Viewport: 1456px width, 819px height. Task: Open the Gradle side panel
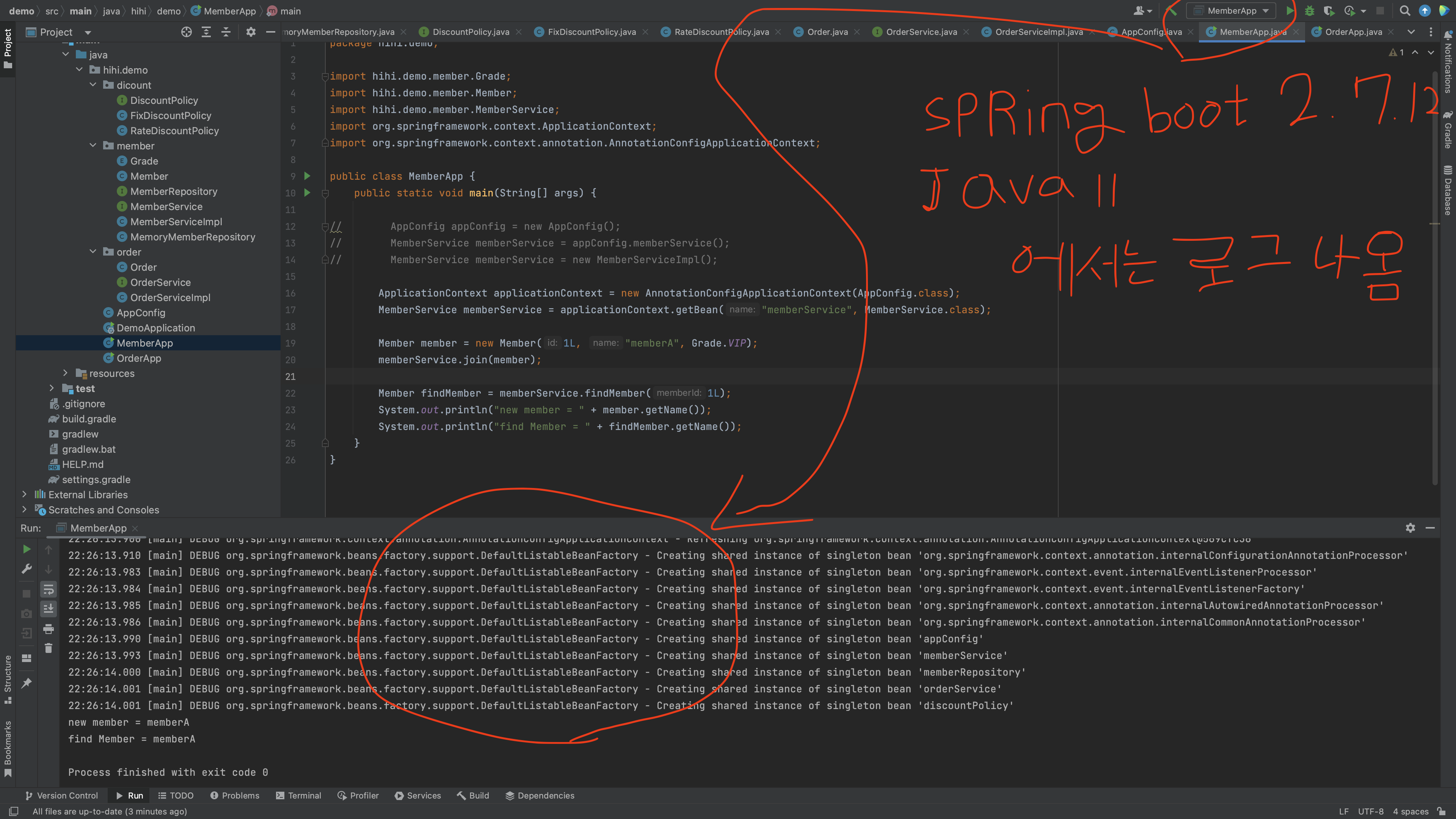[x=1448, y=130]
